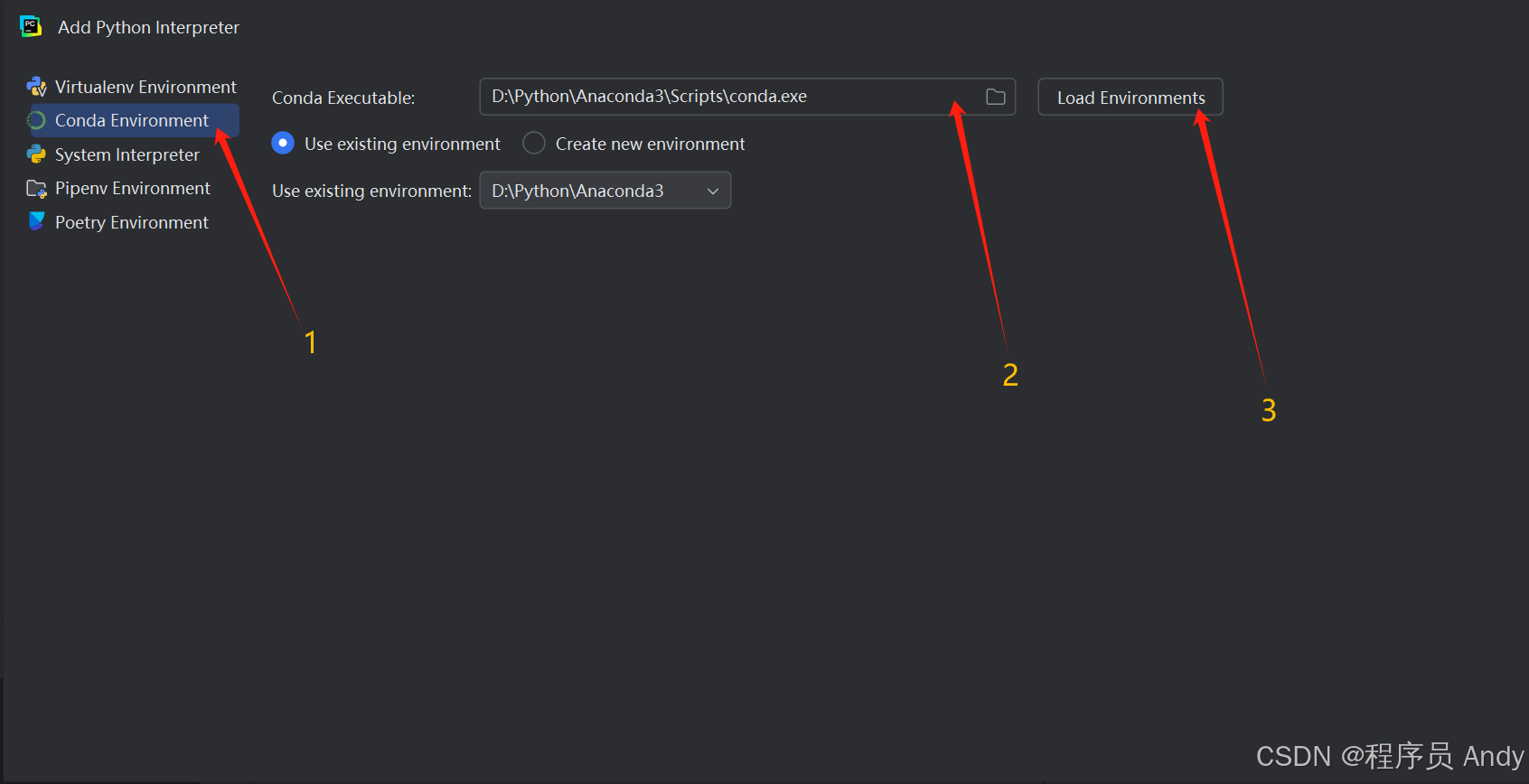Browse for conda executable with folder icon
Screen dimensions: 1529x784
click(995, 97)
